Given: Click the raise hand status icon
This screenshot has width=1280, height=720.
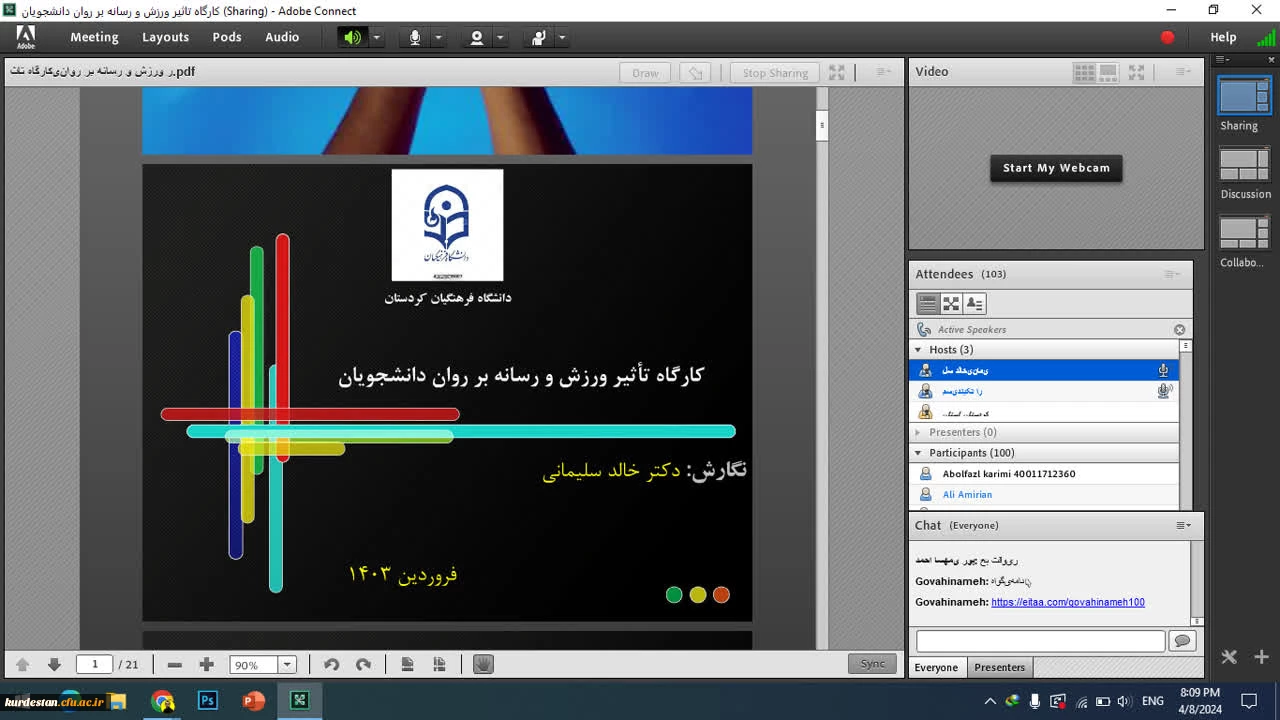Looking at the screenshot, I should pyautogui.click(x=539, y=37).
